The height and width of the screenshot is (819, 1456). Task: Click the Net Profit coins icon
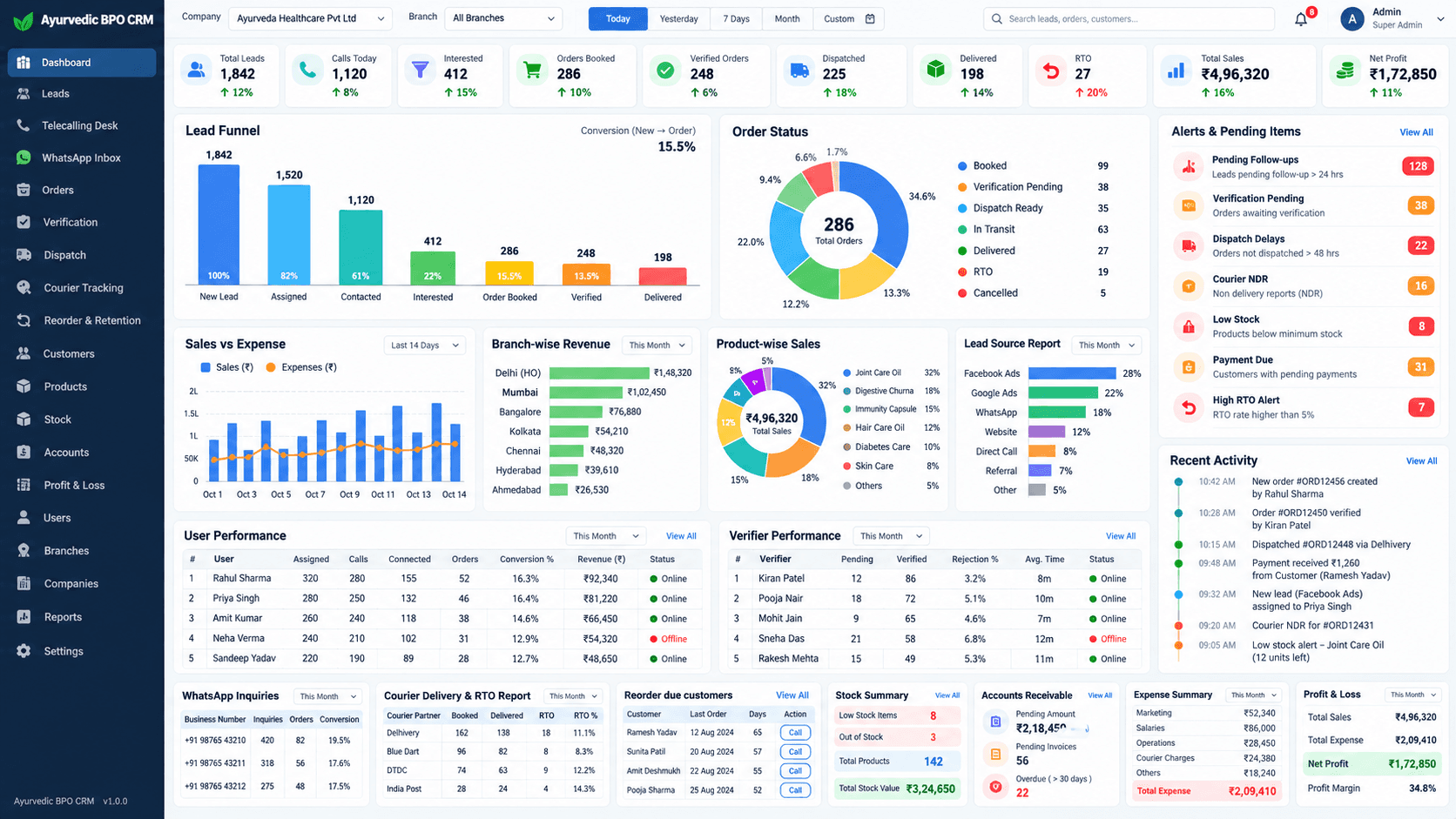pyautogui.click(x=1345, y=70)
